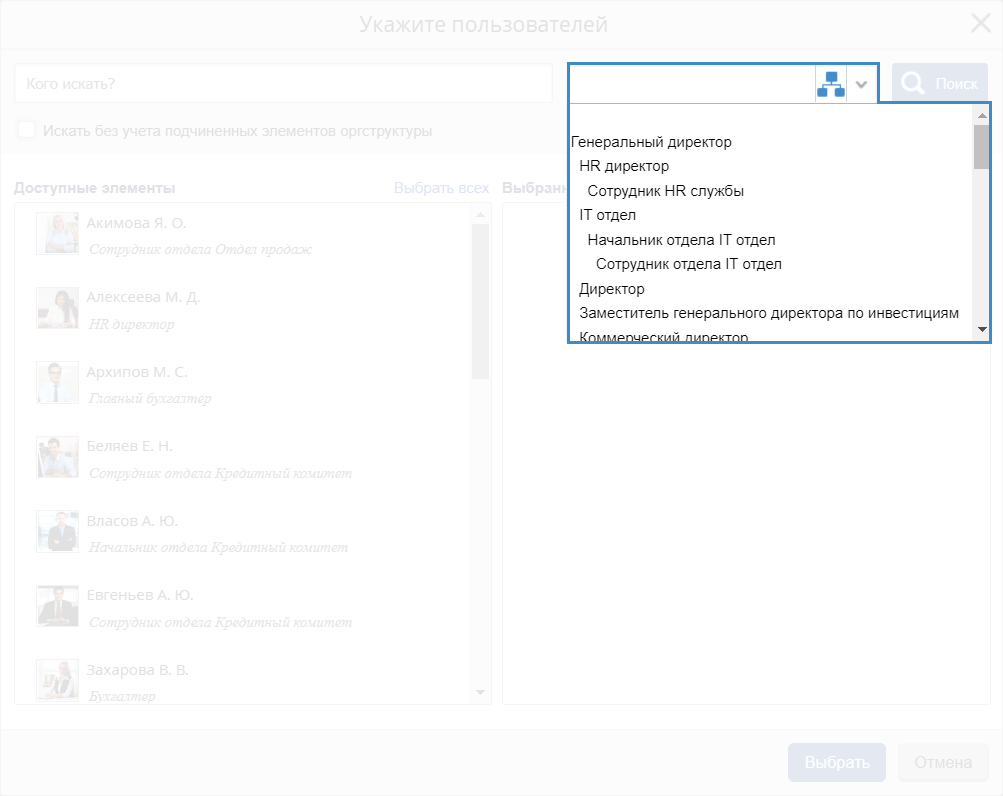The image size is (1003, 796).
Task: Click available elements list scroll down arrow
Action: click(480, 692)
